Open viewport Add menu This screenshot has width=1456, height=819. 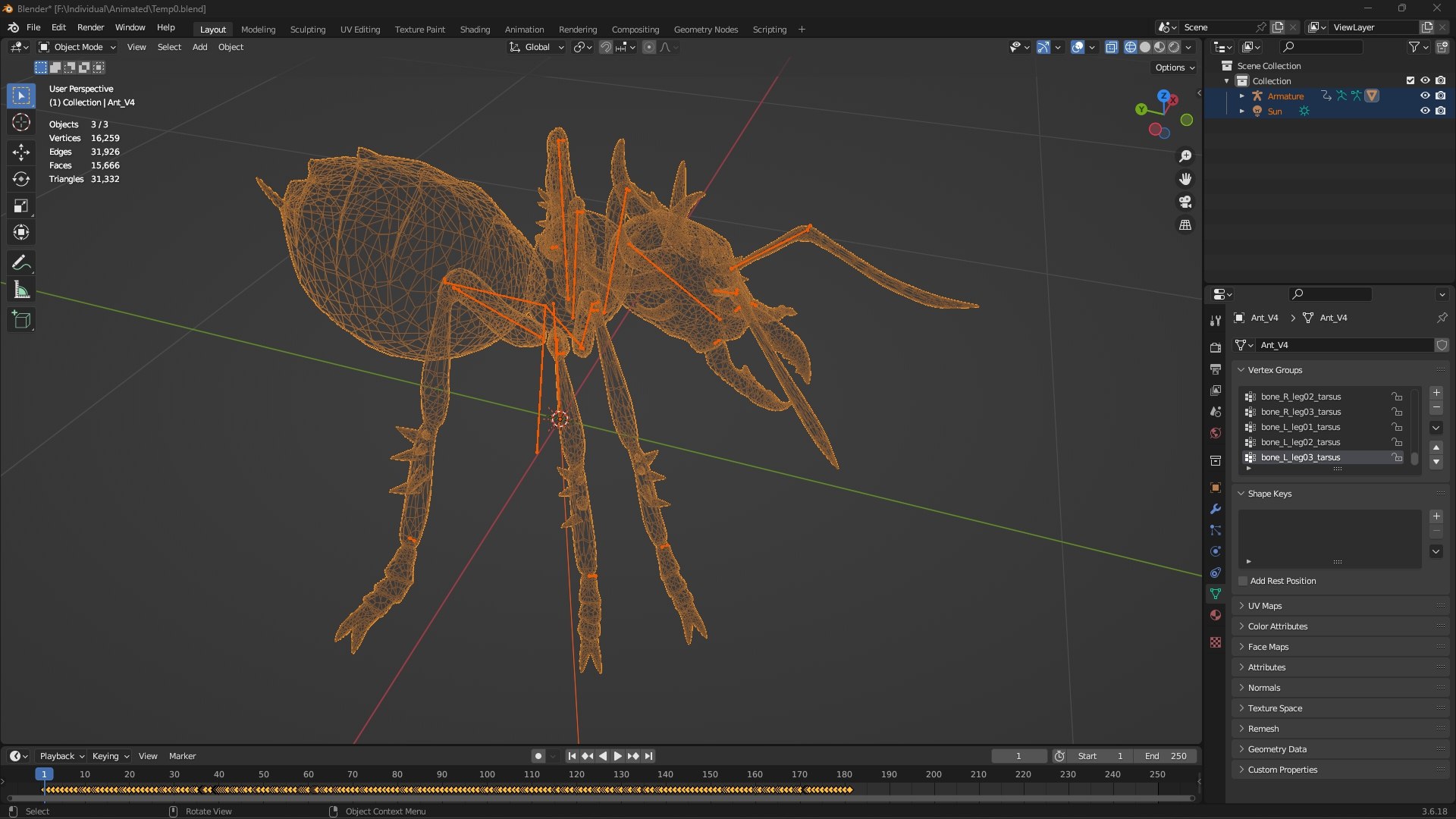[199, 47]
